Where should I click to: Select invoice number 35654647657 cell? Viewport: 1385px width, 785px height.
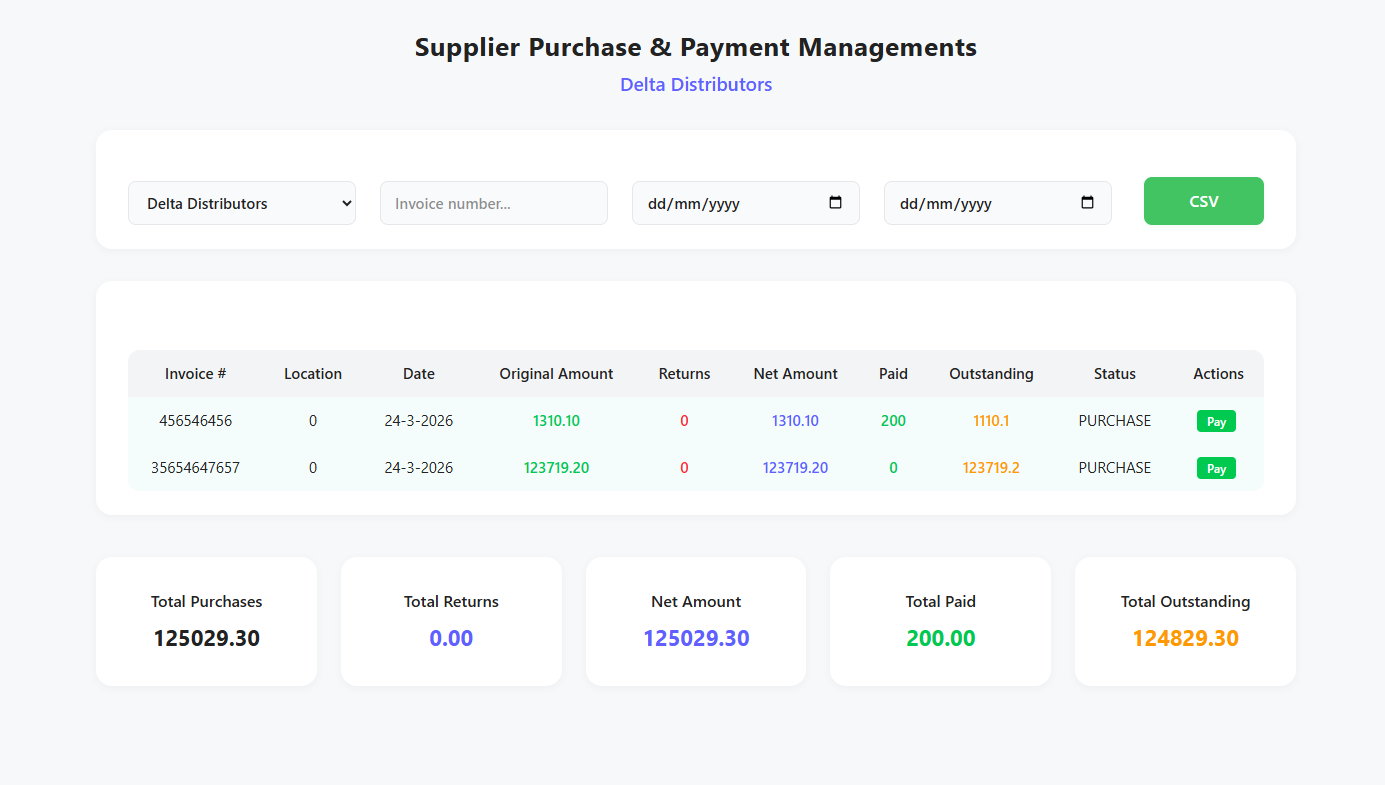[195, 468]
